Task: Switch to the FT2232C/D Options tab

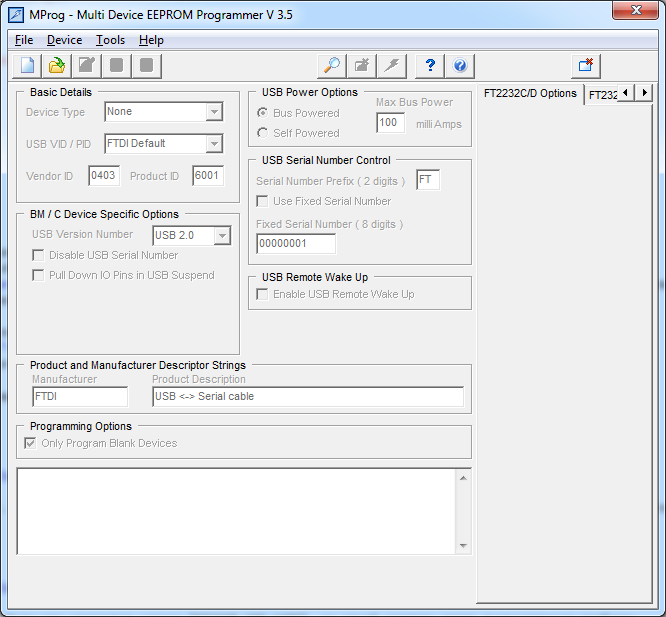Action: click(x=530, y=93)
